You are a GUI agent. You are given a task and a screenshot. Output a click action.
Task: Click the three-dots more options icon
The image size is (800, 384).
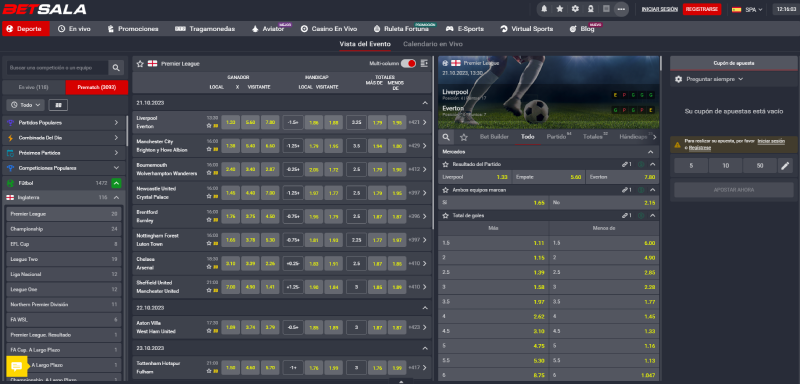tap(621, 9)
